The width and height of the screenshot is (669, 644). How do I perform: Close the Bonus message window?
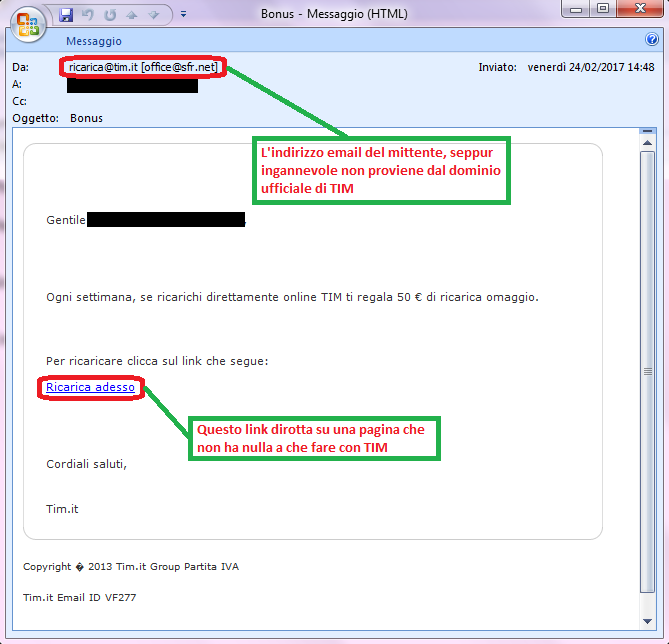(x=640, y=9)
